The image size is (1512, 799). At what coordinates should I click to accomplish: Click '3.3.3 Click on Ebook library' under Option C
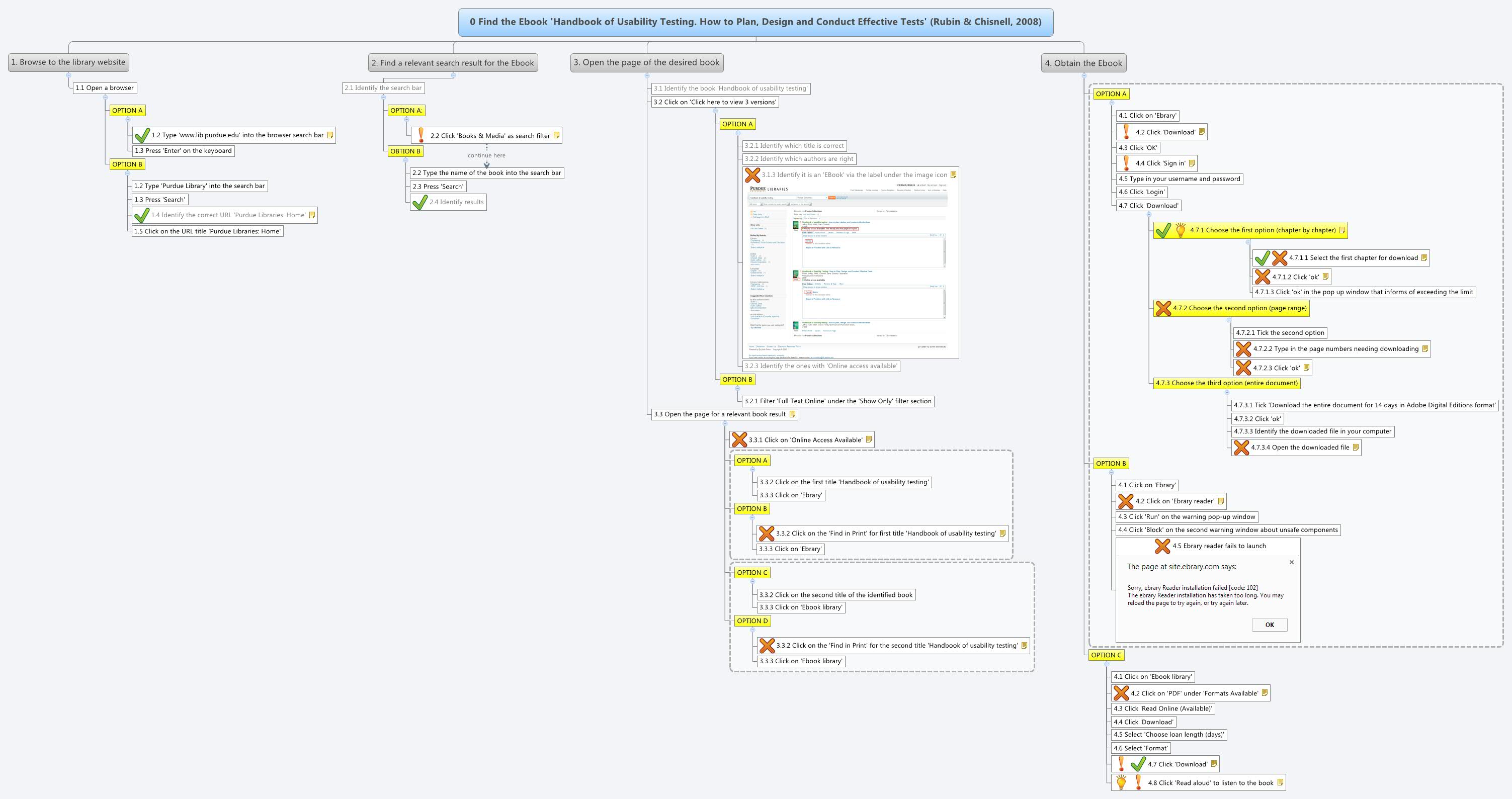coord(801,608)
